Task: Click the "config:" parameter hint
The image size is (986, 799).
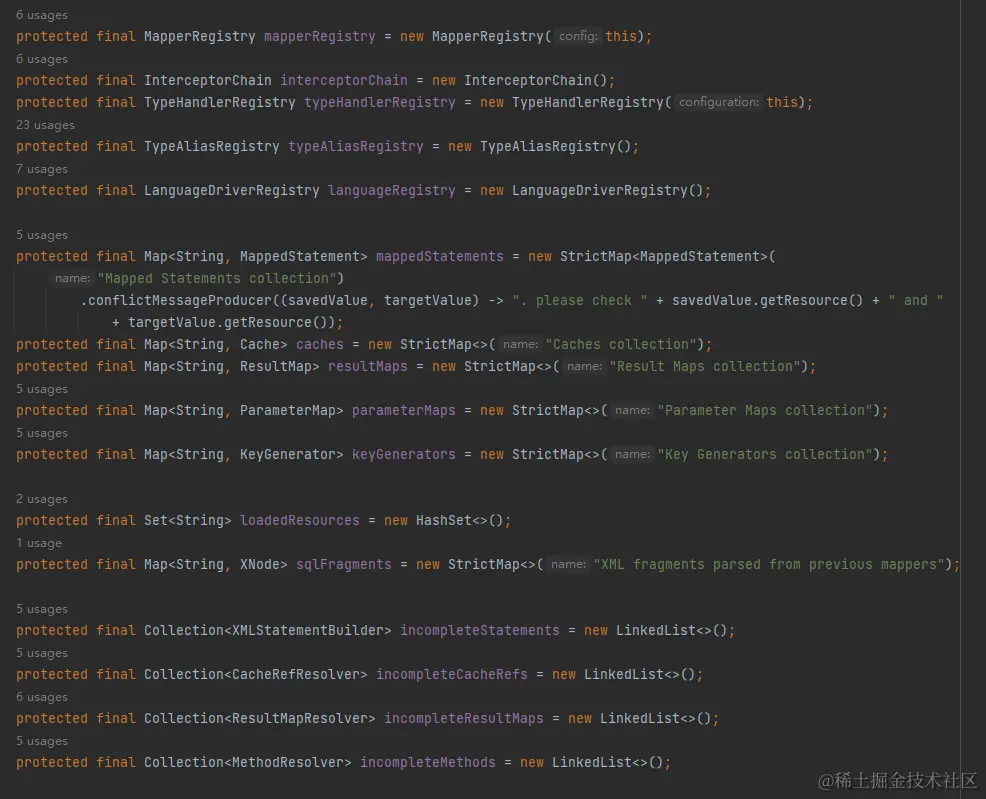Action: tap(579, 36)
